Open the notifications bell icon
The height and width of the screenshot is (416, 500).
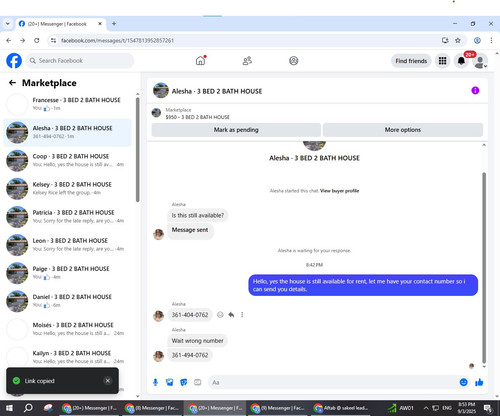point(461,61)
